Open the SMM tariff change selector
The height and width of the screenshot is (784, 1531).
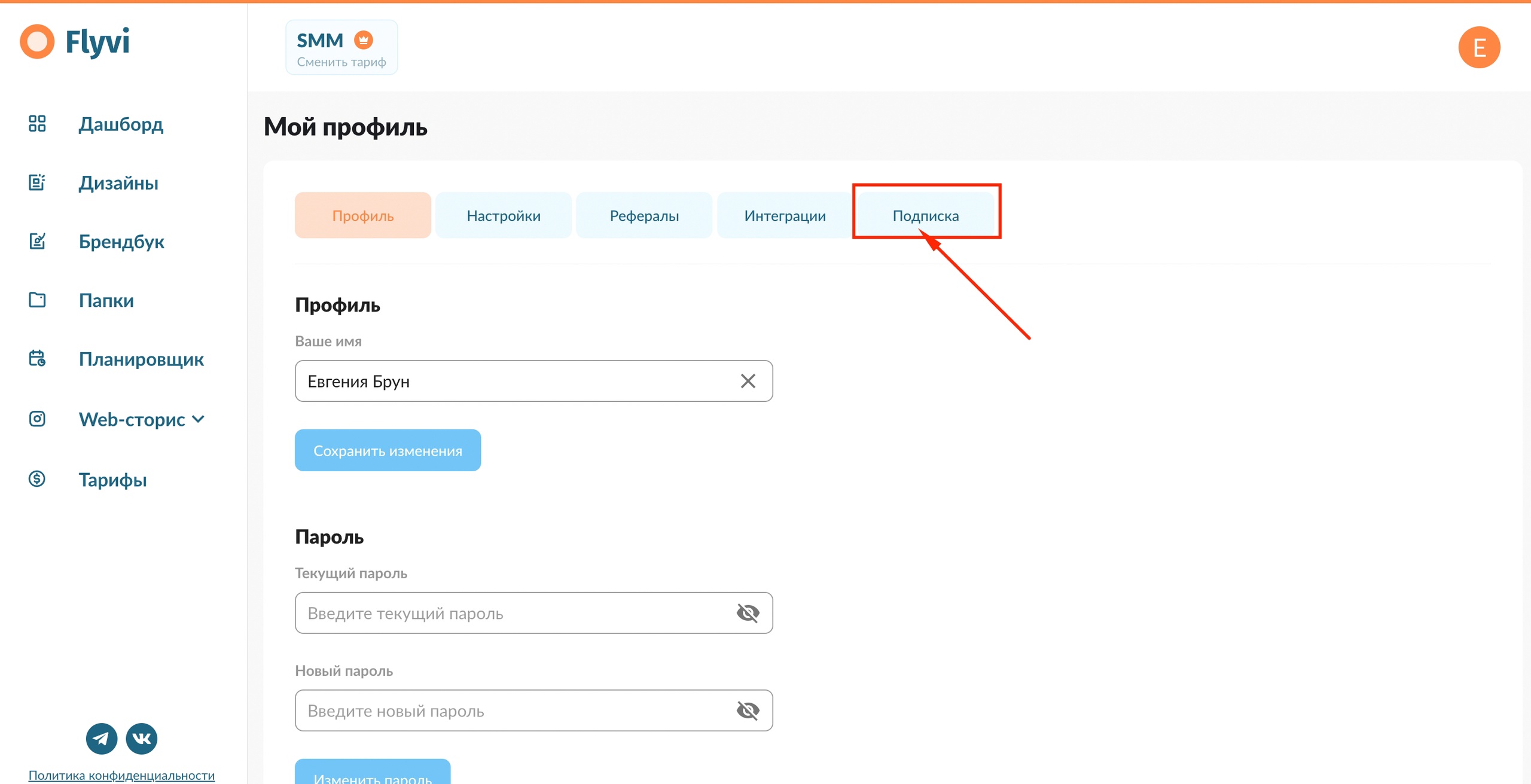pos(341,48)
